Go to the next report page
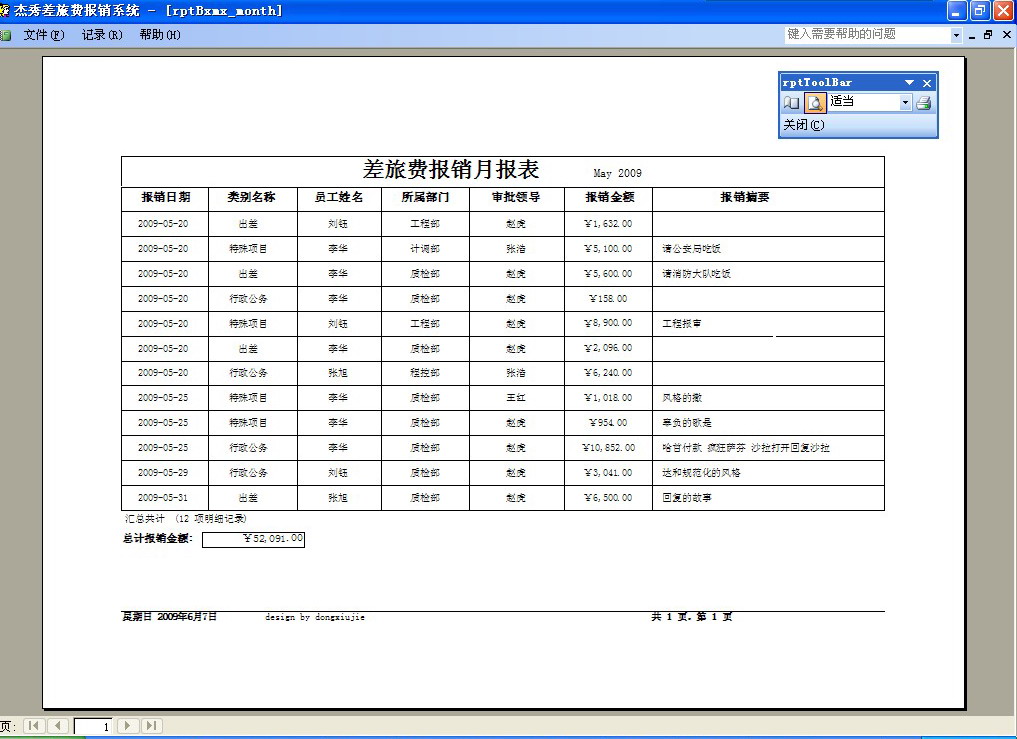This screenshot has width=1017, height=739. [x=128, y=725]
